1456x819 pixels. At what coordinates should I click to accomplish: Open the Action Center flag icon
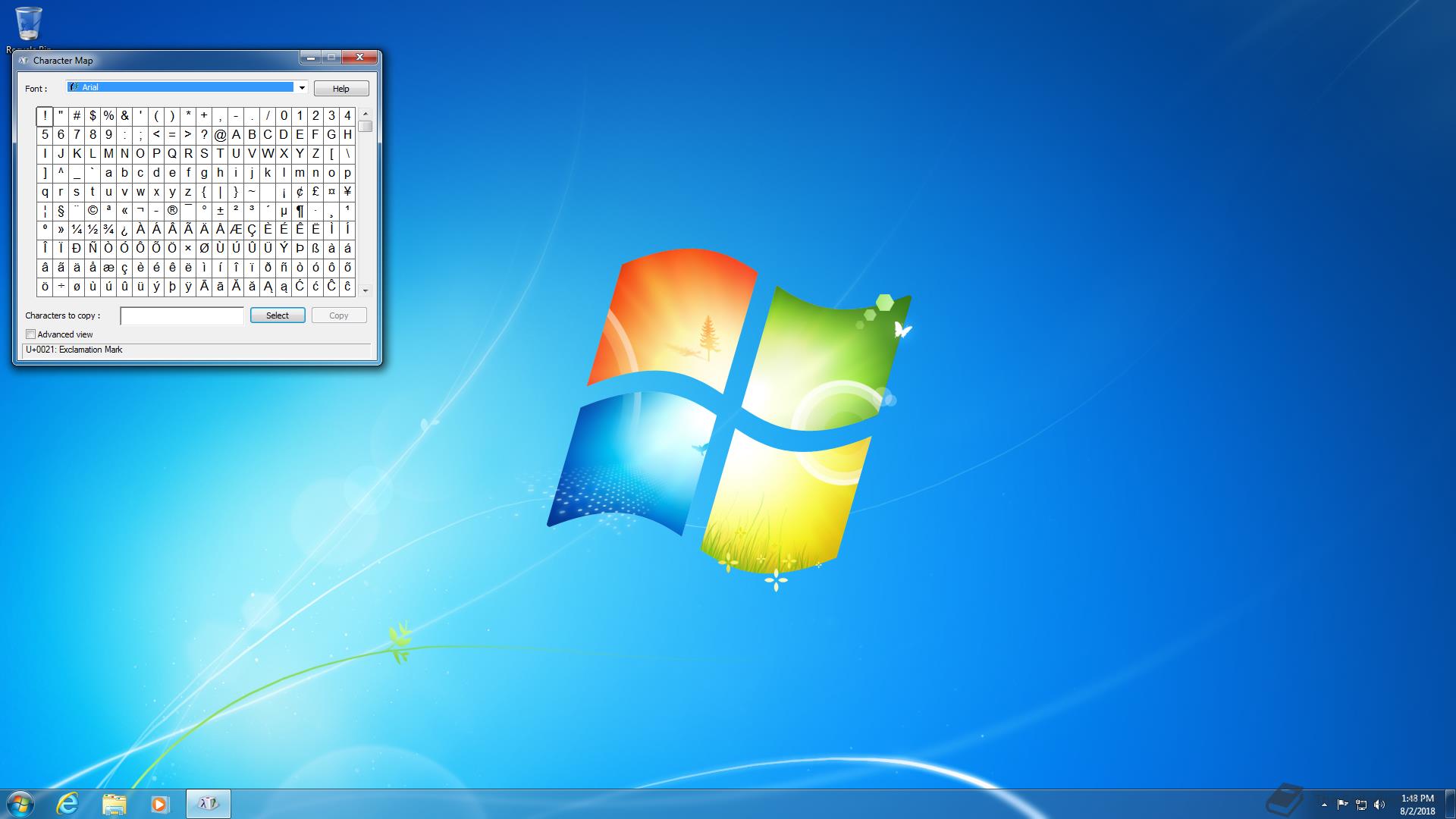1342,805
